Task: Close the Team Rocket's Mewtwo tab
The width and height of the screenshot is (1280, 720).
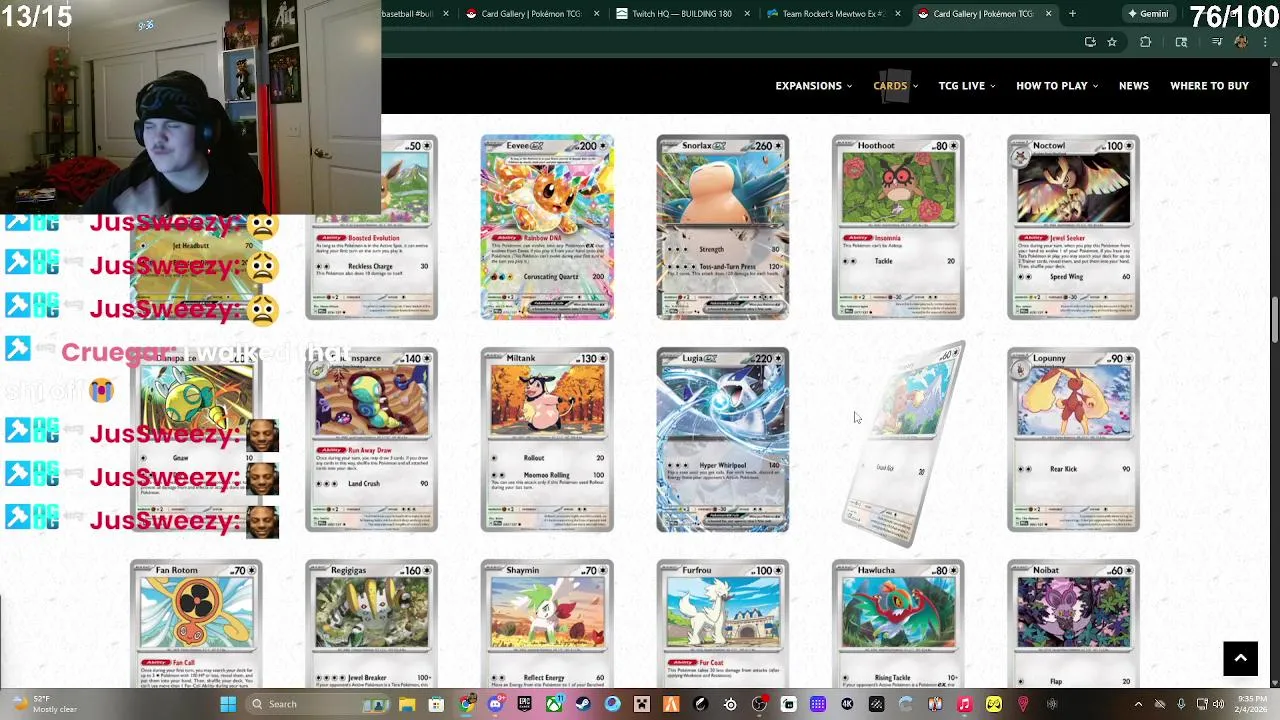Action: click(x=897, y=14)
